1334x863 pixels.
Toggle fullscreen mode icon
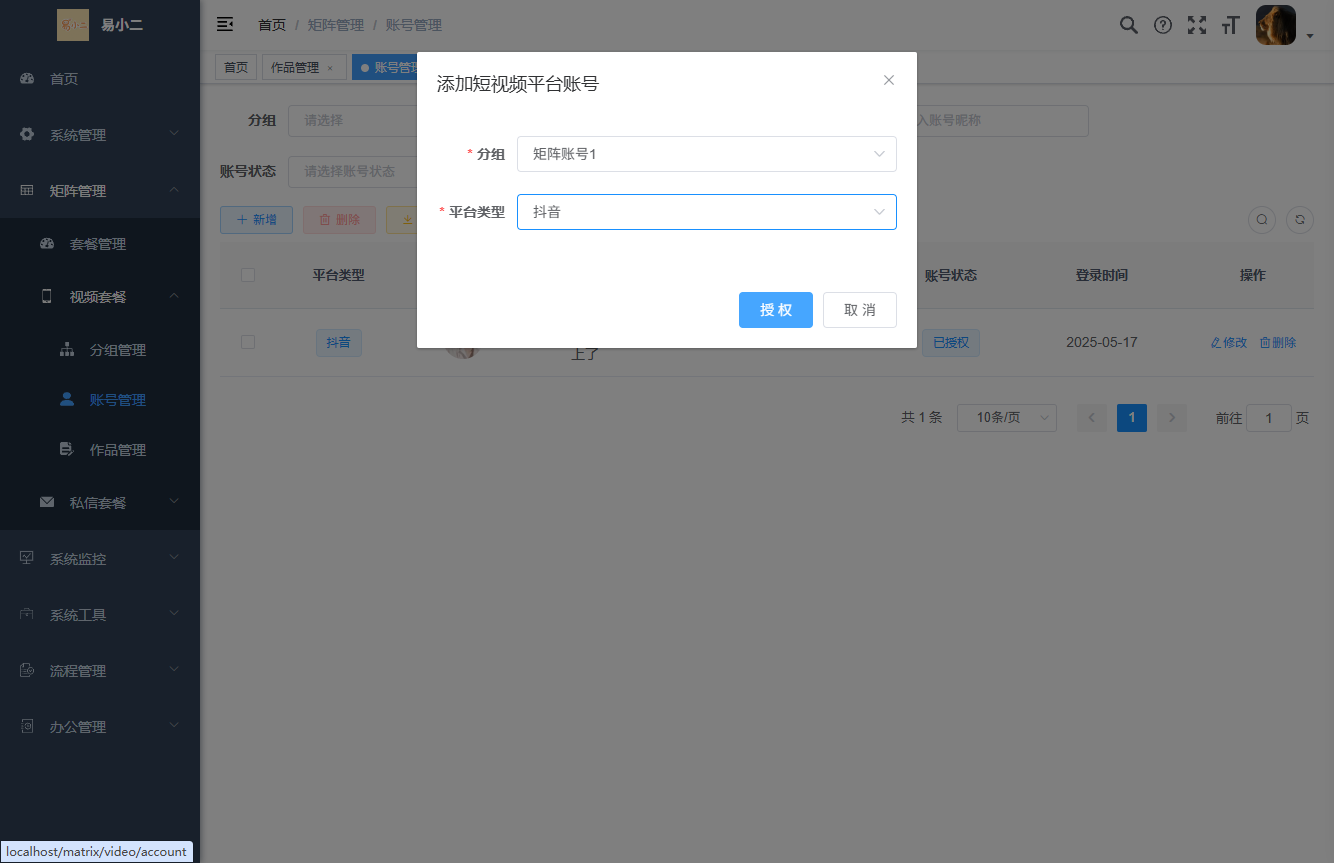(x=1196, y=25)
